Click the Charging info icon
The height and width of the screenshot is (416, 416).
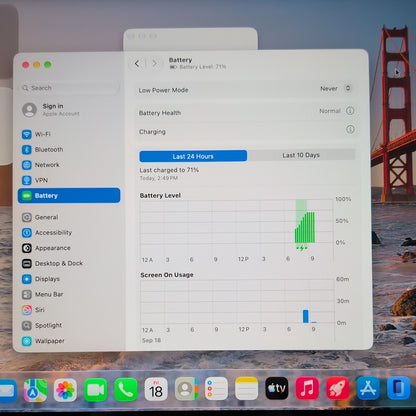click(350, 129)
